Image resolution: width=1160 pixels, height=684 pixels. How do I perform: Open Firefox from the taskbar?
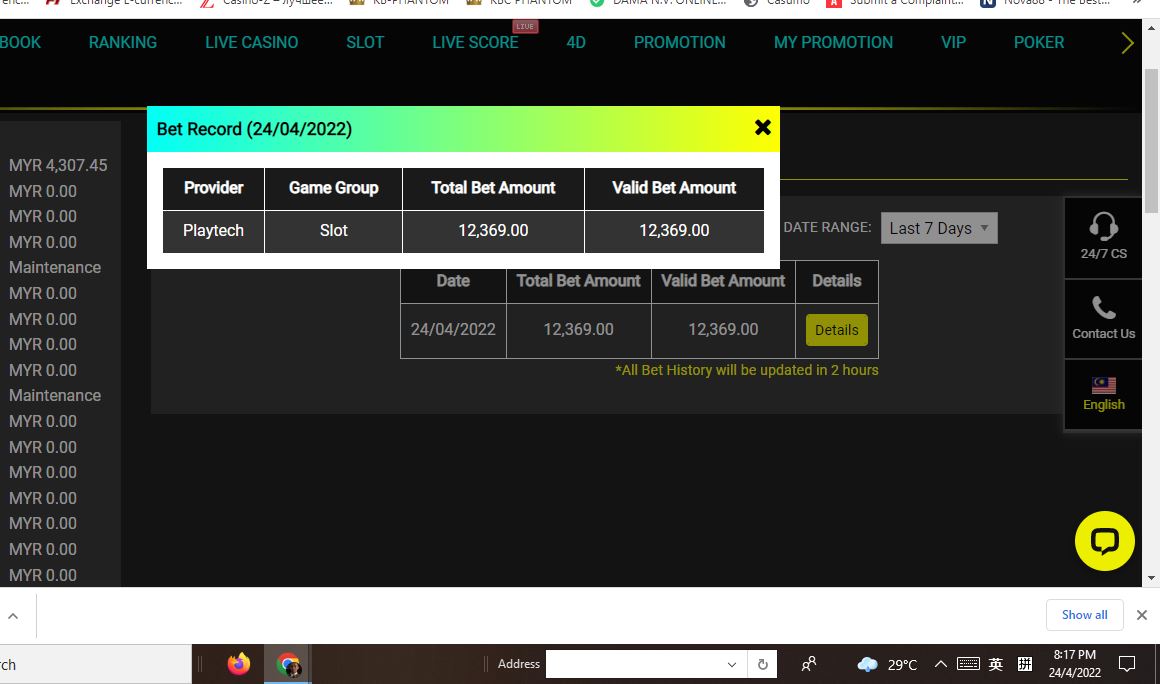coord(238,664)
